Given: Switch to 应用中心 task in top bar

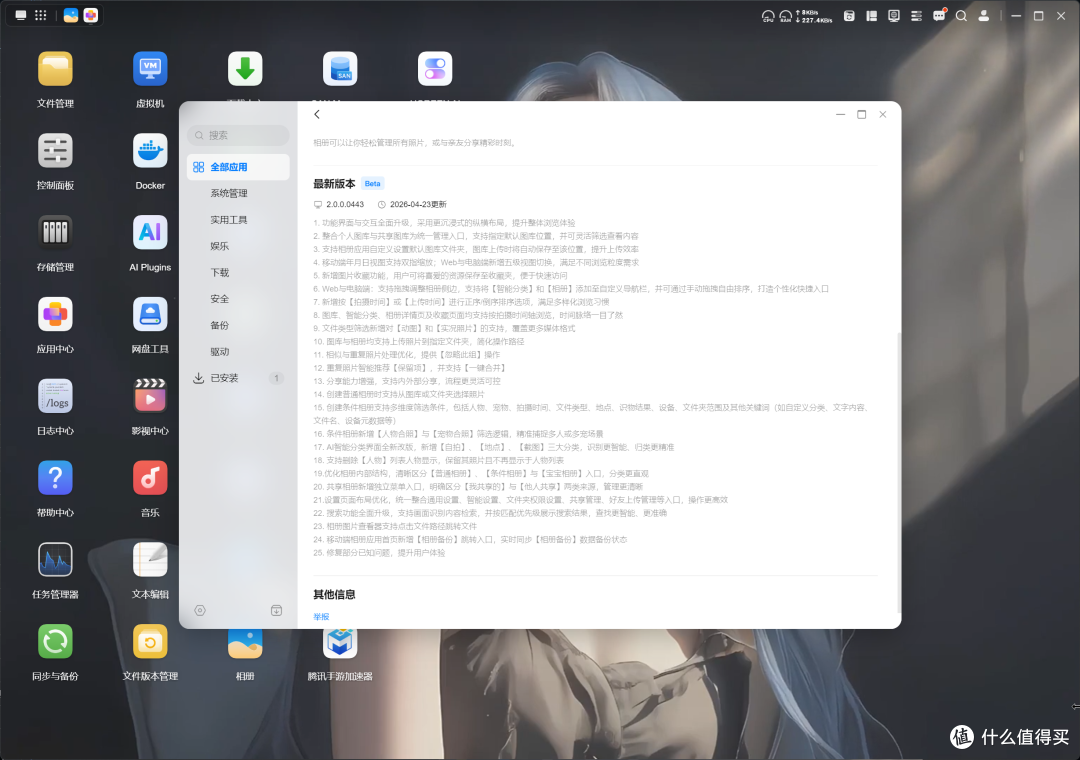Looking at the screenshot, I should tap(91, 15).
